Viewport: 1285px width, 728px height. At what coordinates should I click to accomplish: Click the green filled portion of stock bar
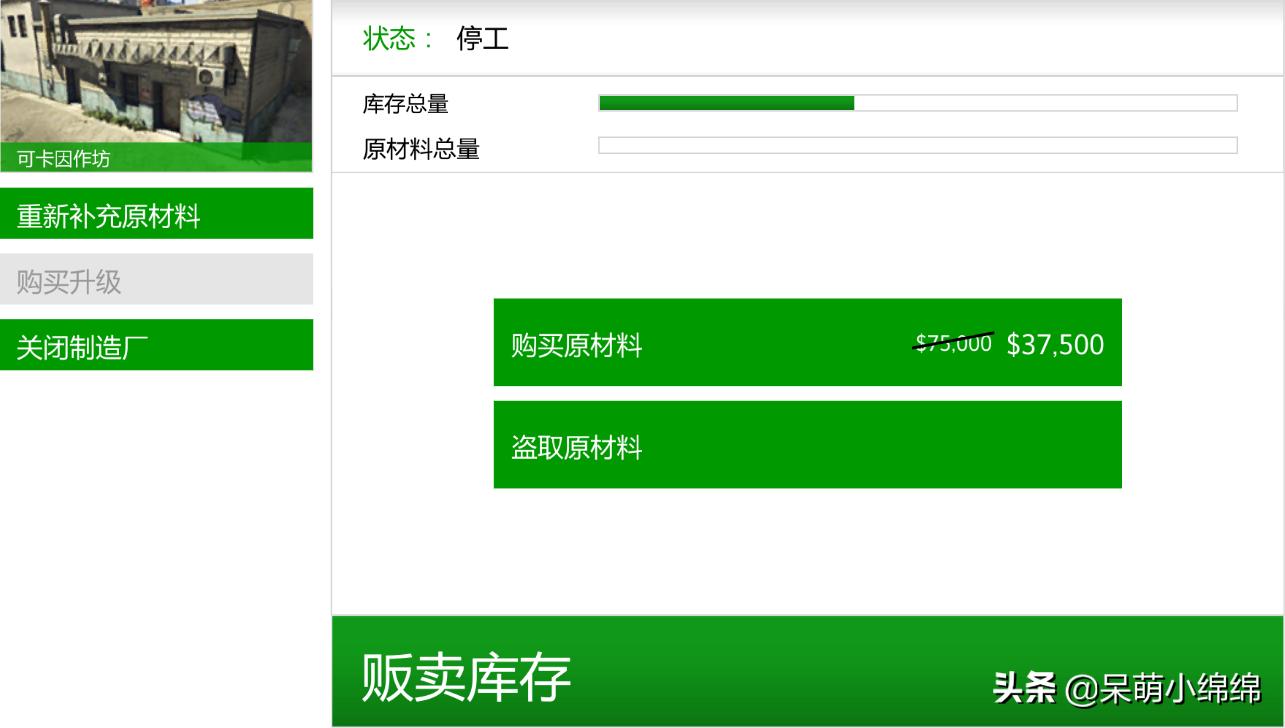[725, 102]
